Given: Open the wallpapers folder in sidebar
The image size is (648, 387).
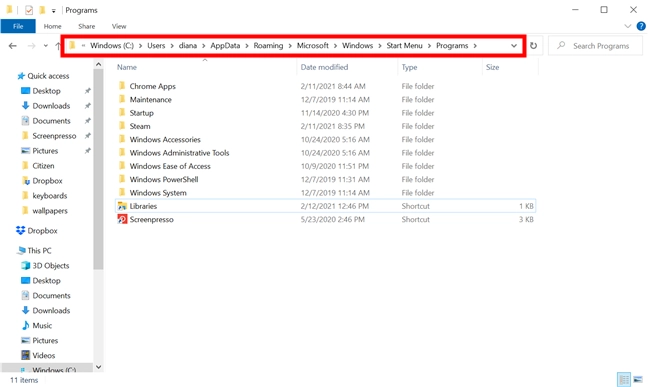Looking at the screenshot, I should pos(50,211).
